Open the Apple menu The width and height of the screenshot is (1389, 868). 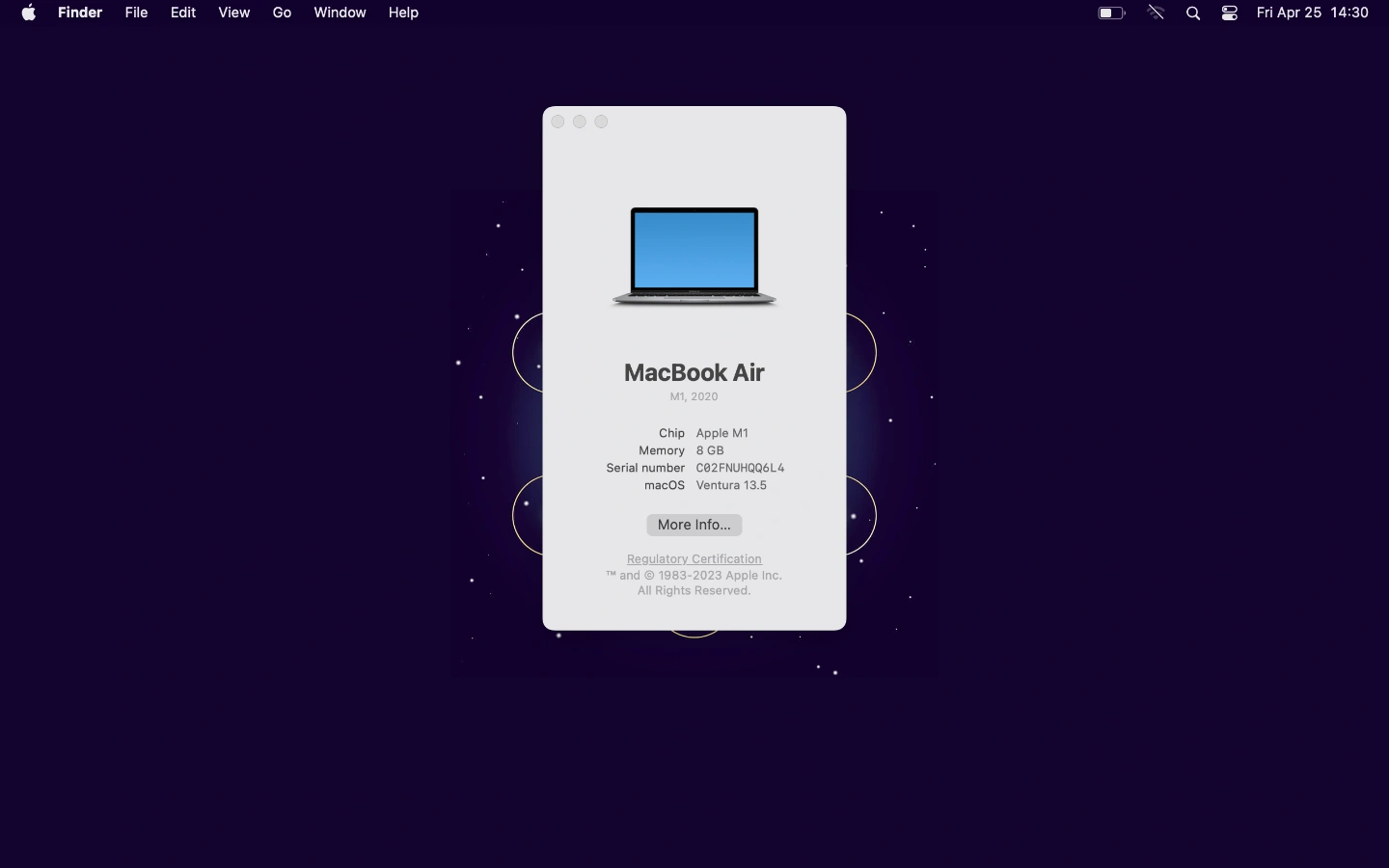(x=29, y=13)
